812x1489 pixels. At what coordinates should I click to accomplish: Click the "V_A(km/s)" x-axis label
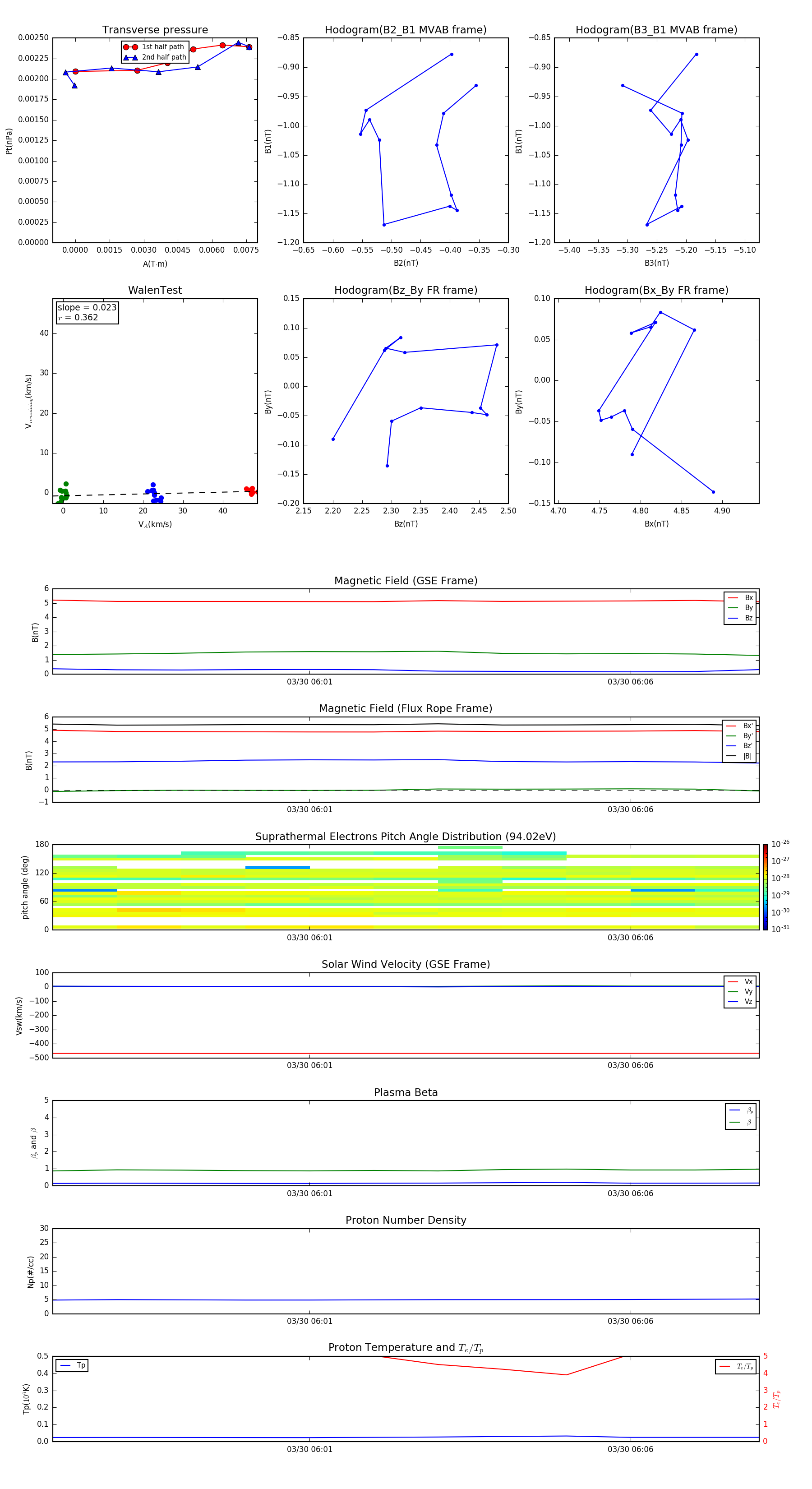(x=155, y=524)
